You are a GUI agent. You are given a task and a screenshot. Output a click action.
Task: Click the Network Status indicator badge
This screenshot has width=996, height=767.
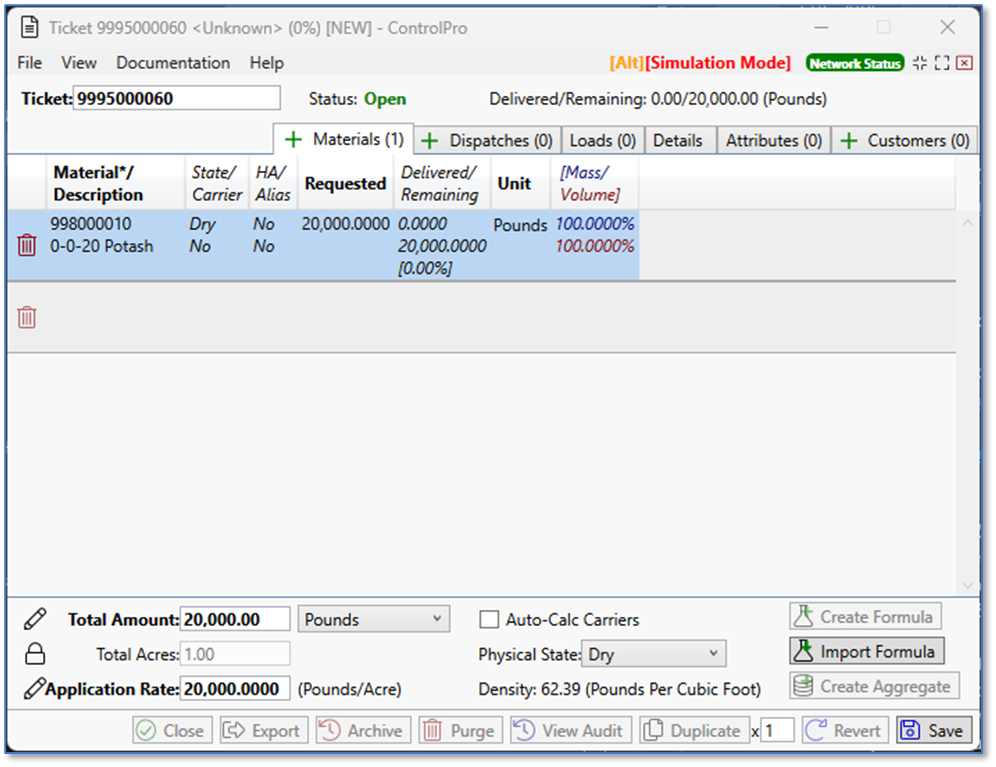tap(855, 63)
